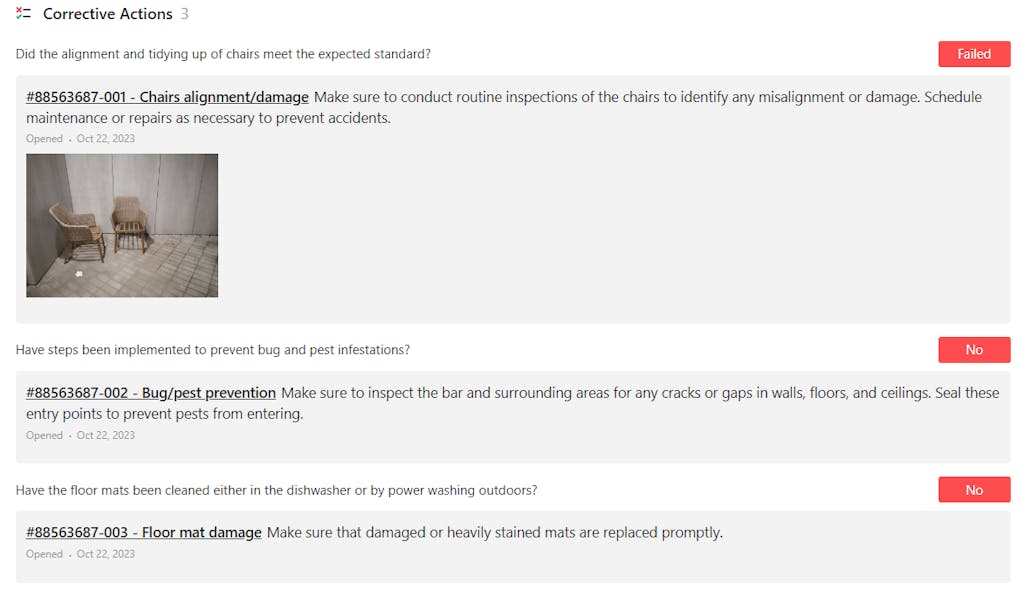Select the floor mats cleaned question text
Image resolution: width=1024 pixels, height=589 pixels.
(276, 490)
